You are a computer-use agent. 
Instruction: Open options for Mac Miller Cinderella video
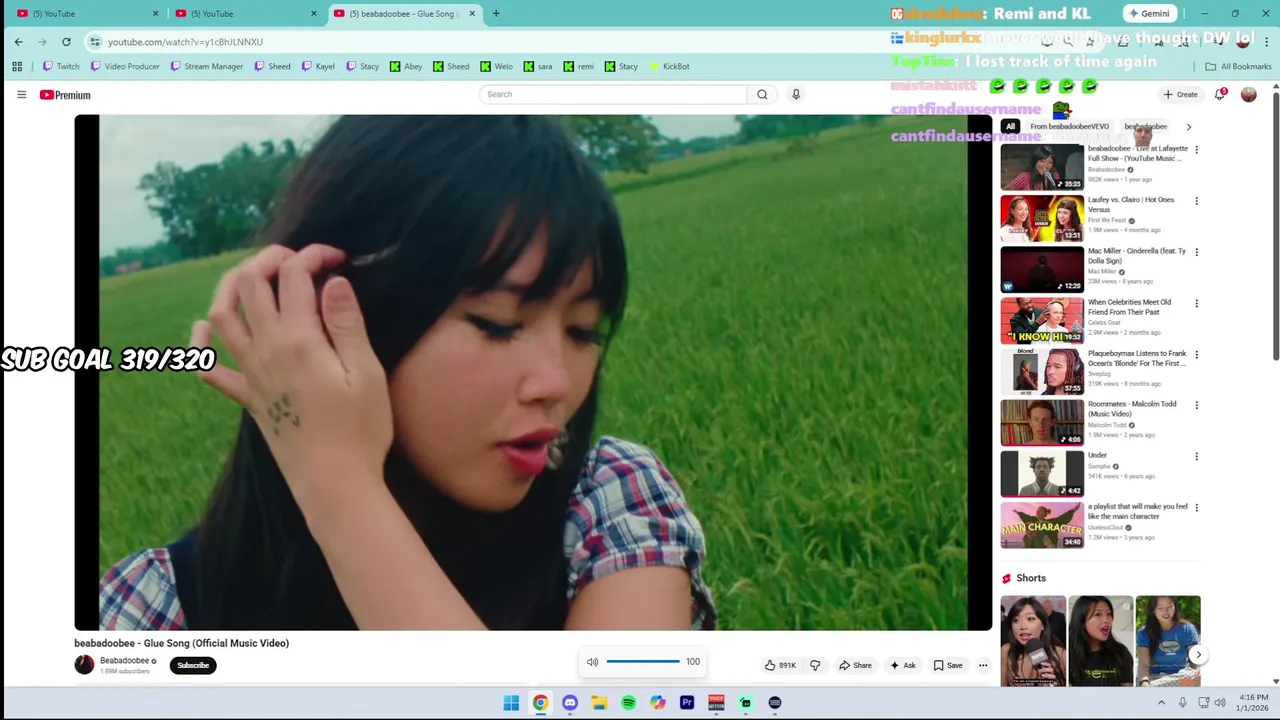(x=1196, y=252)
